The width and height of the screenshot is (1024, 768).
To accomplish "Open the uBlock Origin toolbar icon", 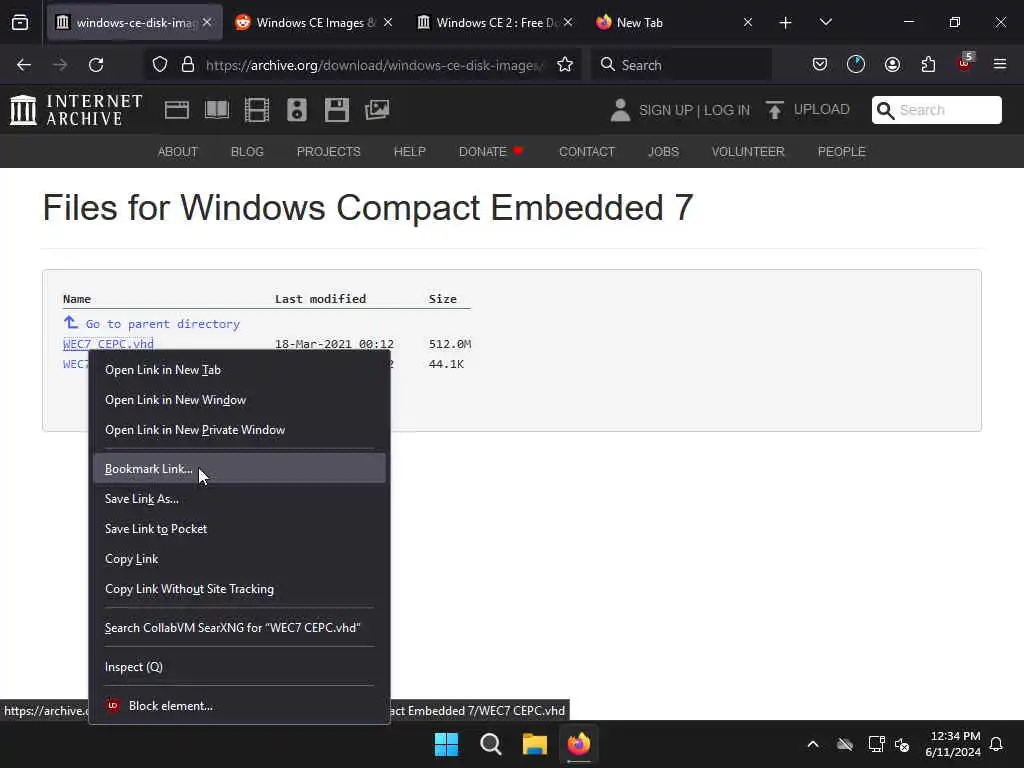I will (965, 63).
